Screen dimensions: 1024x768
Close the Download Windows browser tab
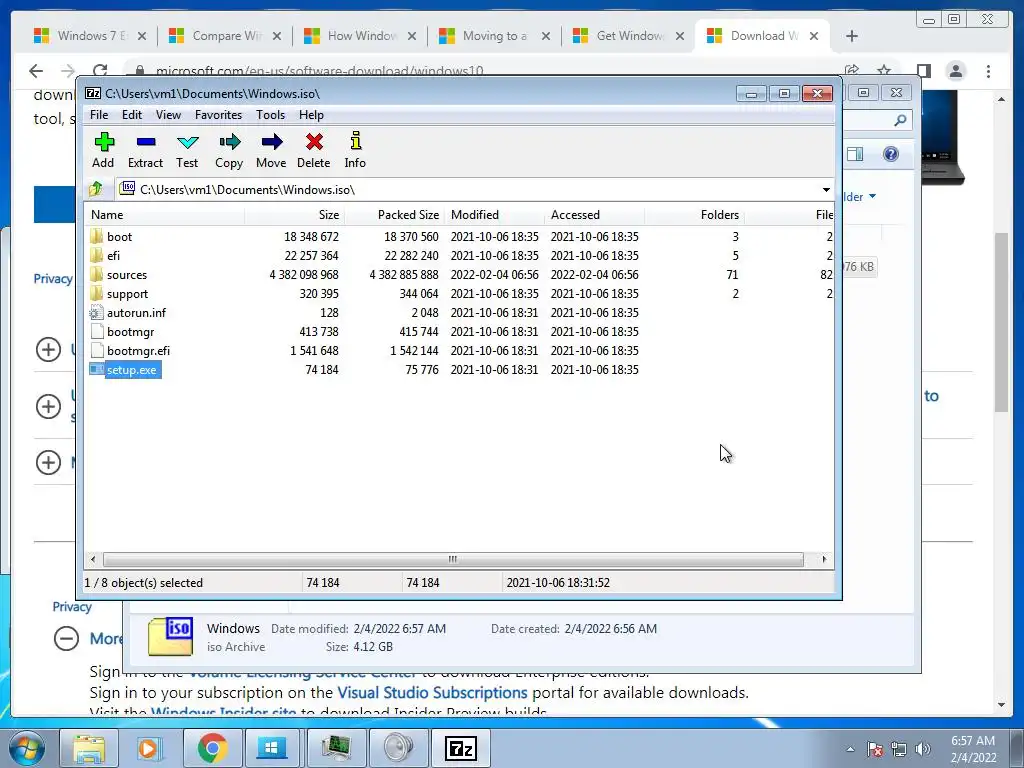[814, 36]
